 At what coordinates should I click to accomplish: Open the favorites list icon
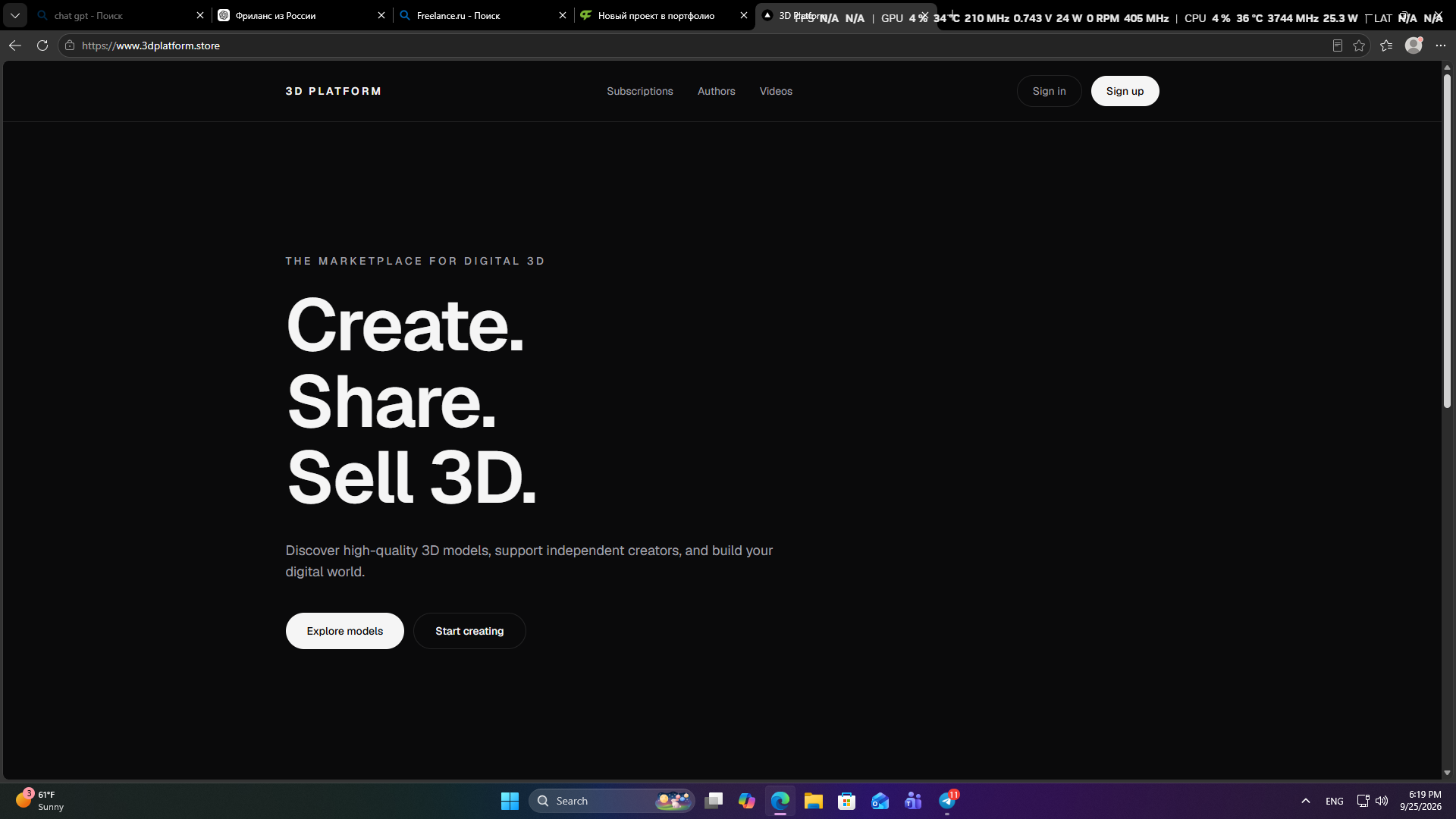pyautogui.click(x=1386, y=45)
